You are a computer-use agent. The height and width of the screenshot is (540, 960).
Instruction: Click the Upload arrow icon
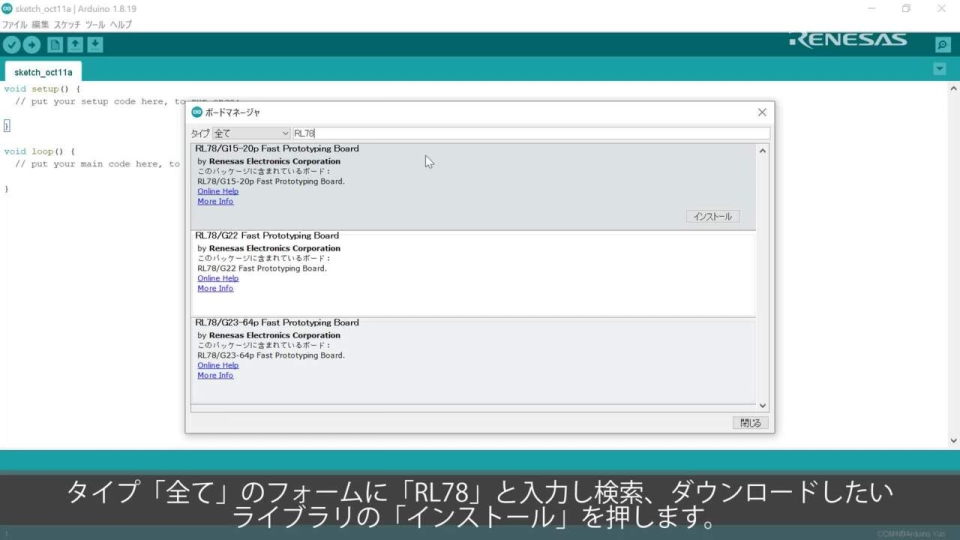click(x=32, y=45)
